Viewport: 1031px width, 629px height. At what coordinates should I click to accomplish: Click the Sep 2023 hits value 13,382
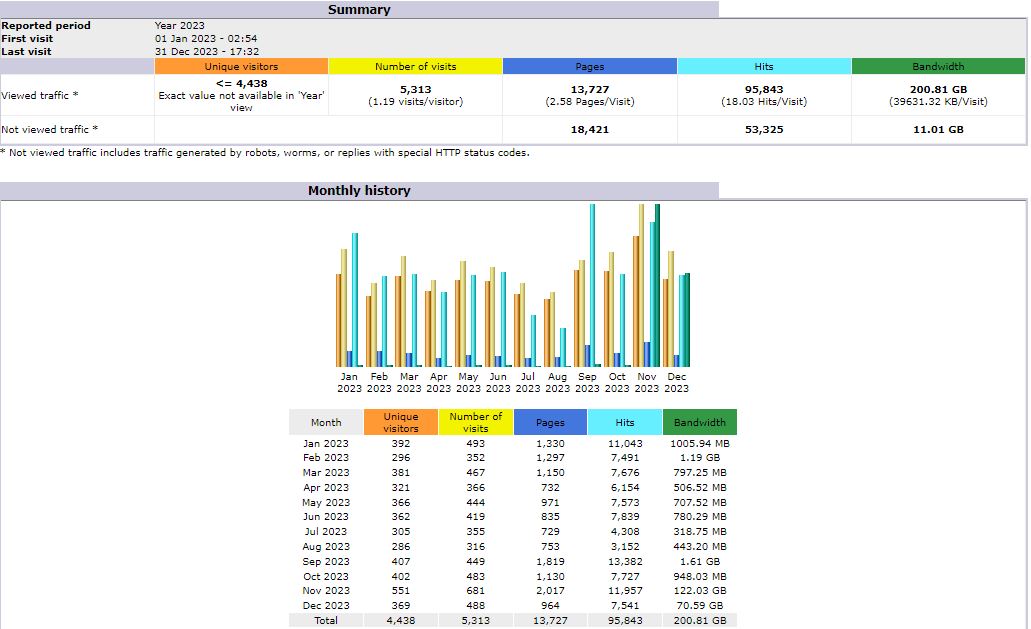tap(625, 561)
